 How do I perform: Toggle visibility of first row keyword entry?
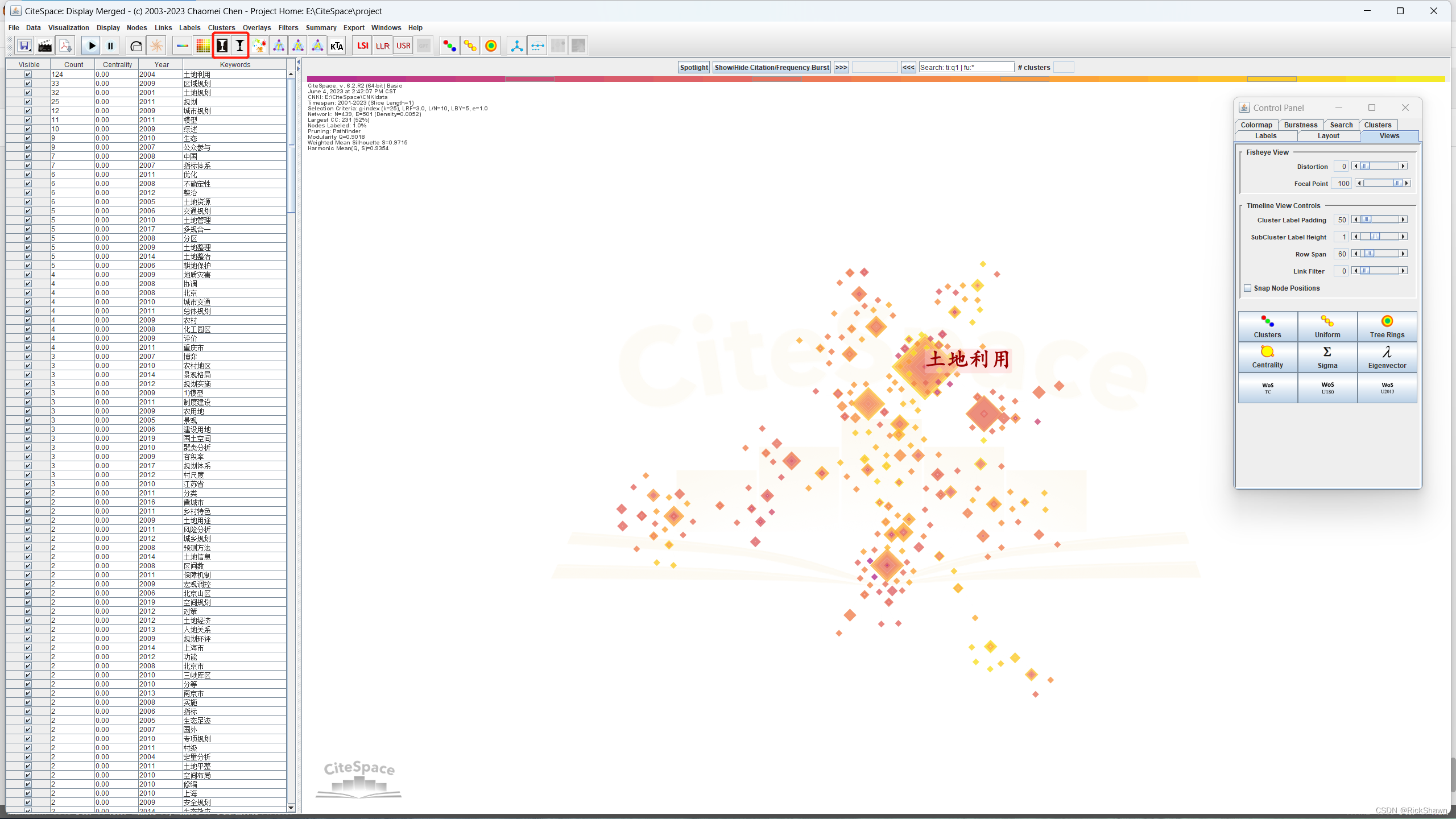[27, 74]
